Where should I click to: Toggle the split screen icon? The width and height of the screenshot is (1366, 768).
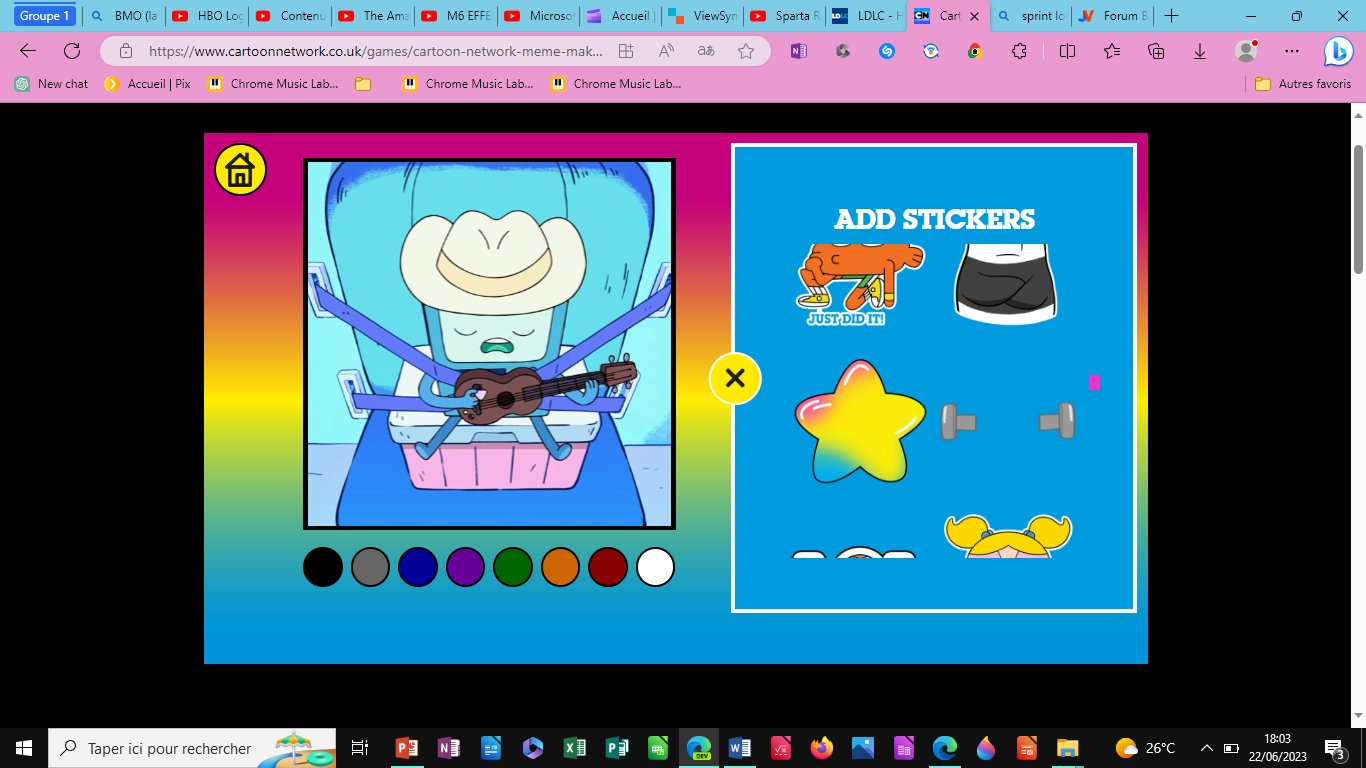point(1067,51)
